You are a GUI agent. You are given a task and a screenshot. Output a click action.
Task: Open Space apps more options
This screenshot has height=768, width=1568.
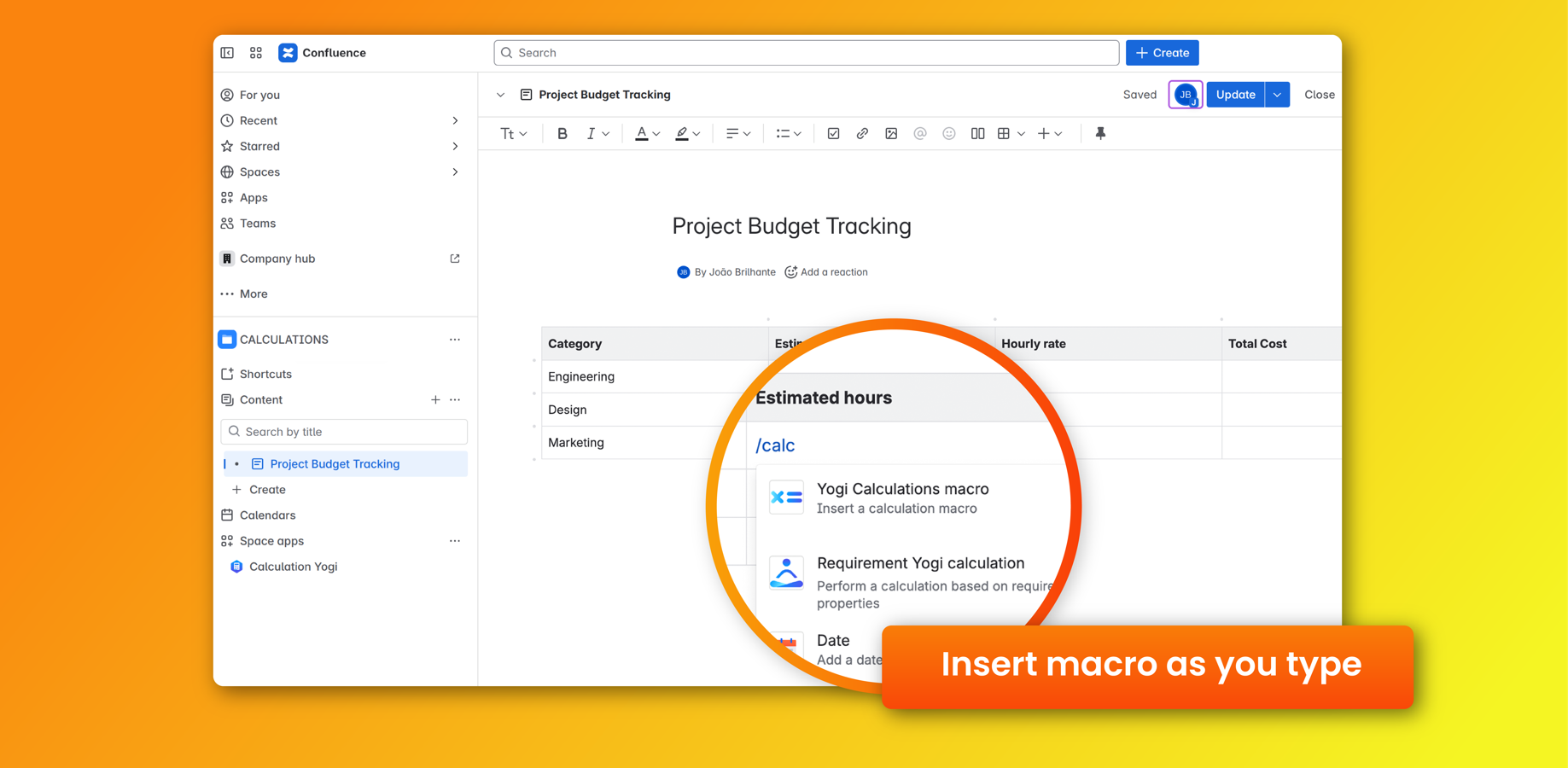455,541
